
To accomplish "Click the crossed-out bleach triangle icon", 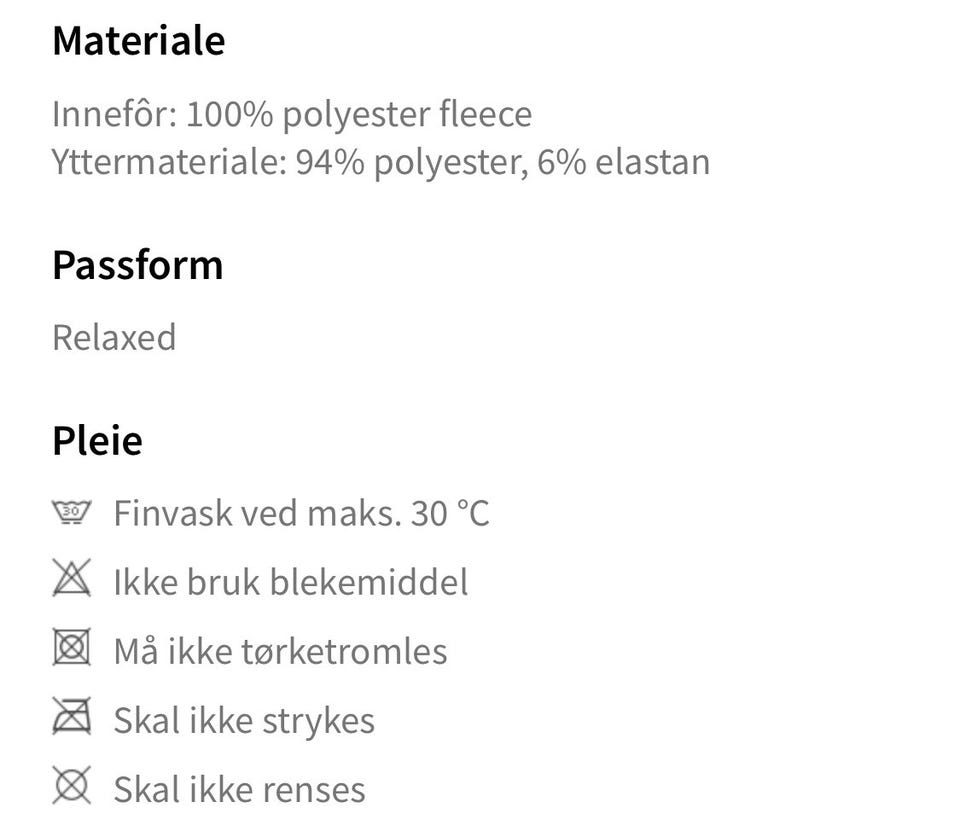I will click(71, 580).
